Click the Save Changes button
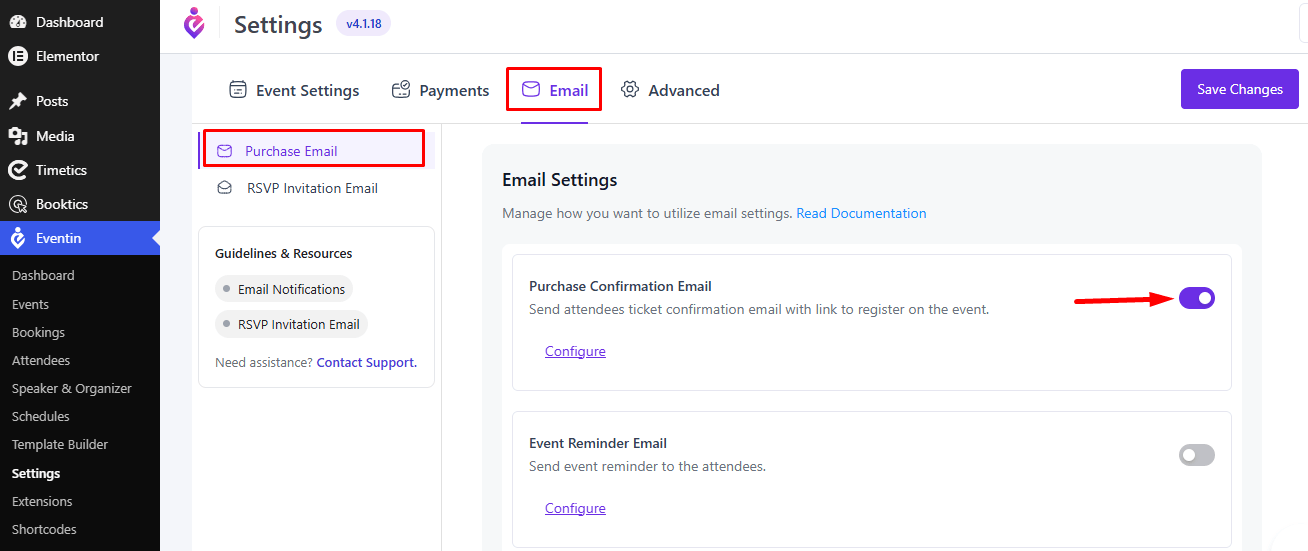This screenshot has width=1308, height=551. click(1240, 89)
